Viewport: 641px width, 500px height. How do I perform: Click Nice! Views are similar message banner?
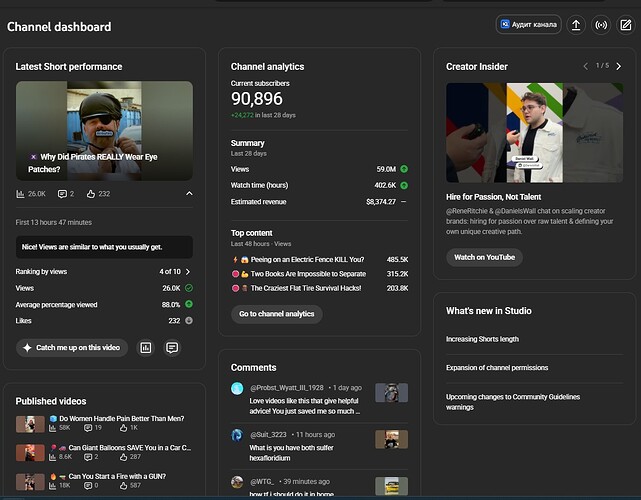point(104,247)
